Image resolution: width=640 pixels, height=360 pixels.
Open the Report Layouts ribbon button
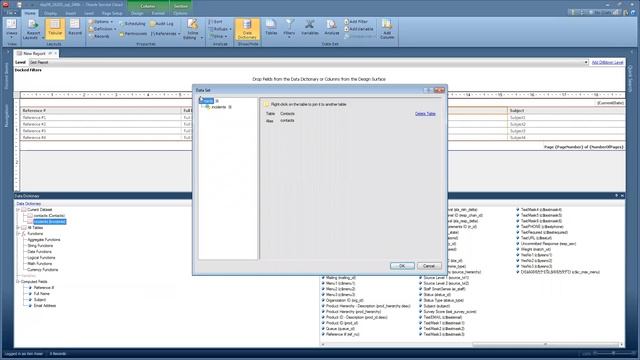(x=33, y=29)
